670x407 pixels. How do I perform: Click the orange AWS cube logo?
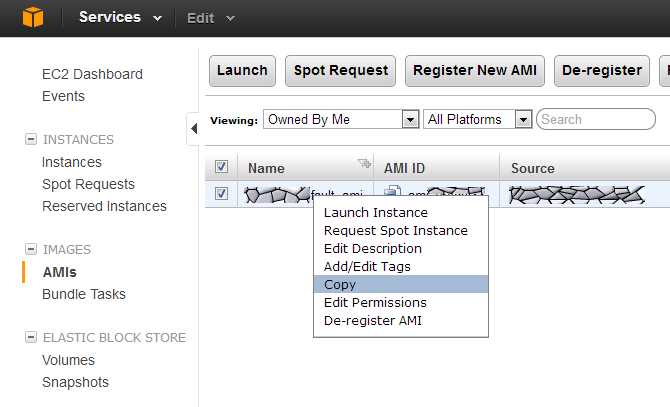[x=33, y=18]
